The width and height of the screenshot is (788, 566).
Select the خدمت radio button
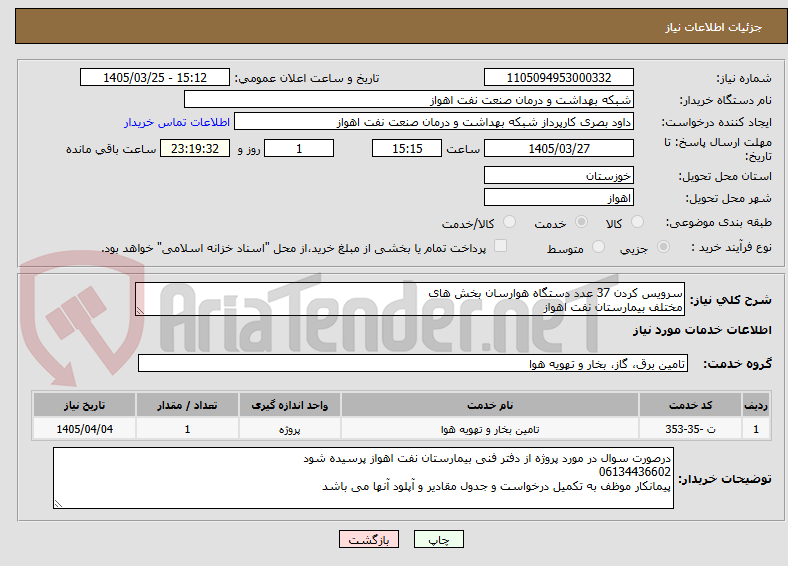pos(581,222)
